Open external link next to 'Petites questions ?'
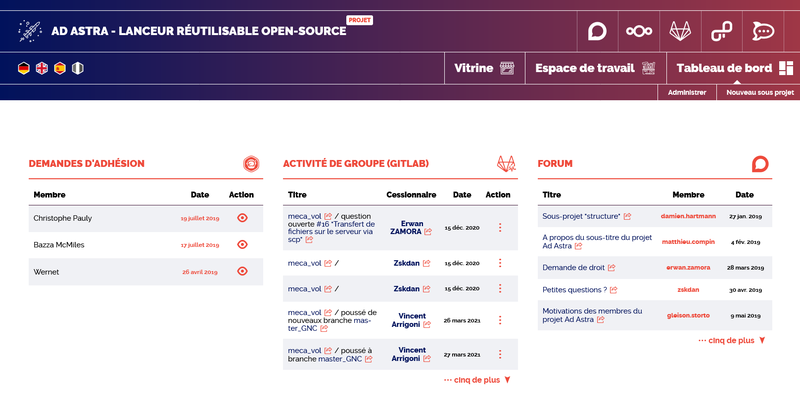Image resolution: width=800 pixels, height=397 pixels. [x=614, y=290]
